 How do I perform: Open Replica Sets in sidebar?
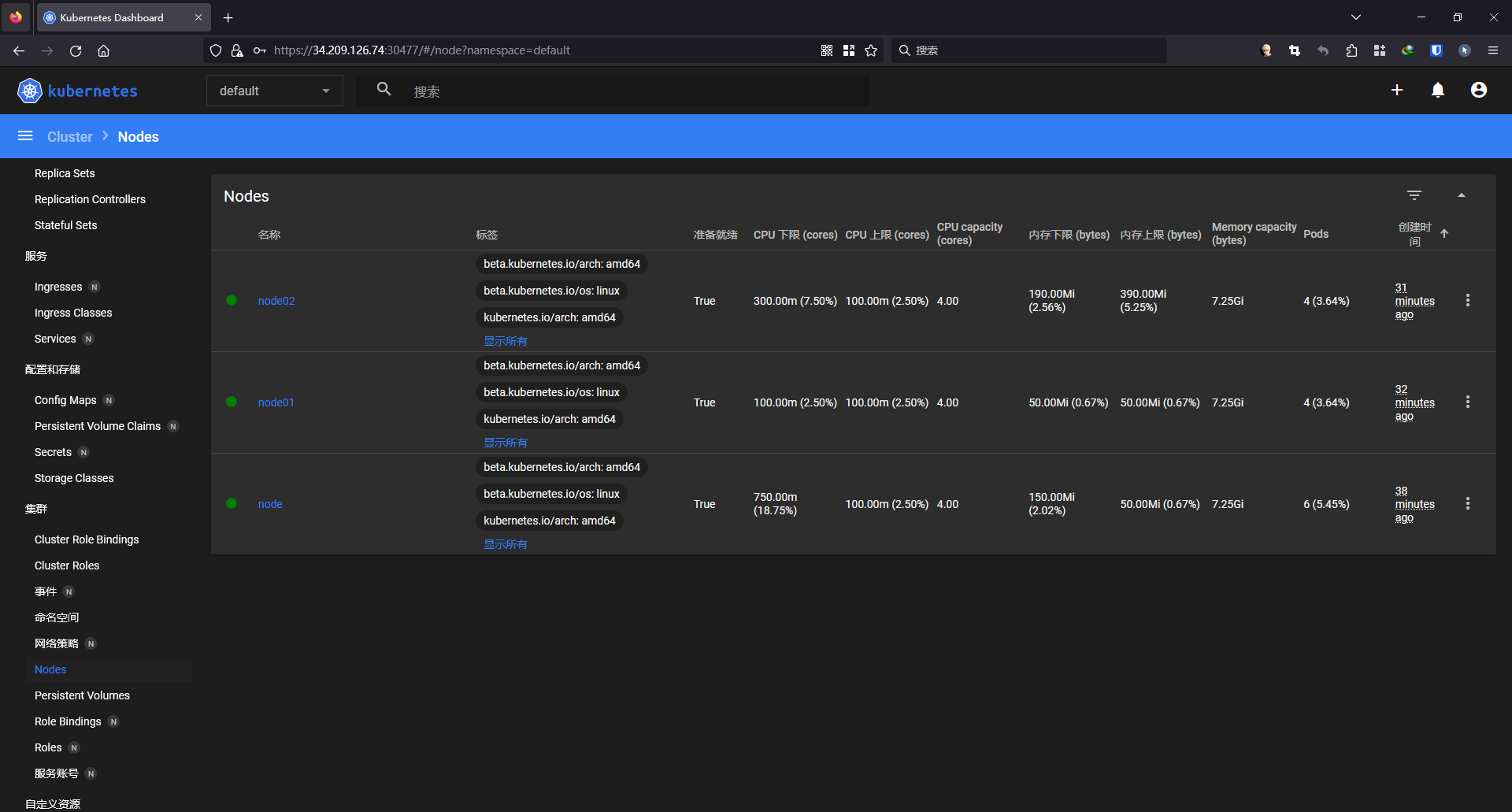point(65,173)
